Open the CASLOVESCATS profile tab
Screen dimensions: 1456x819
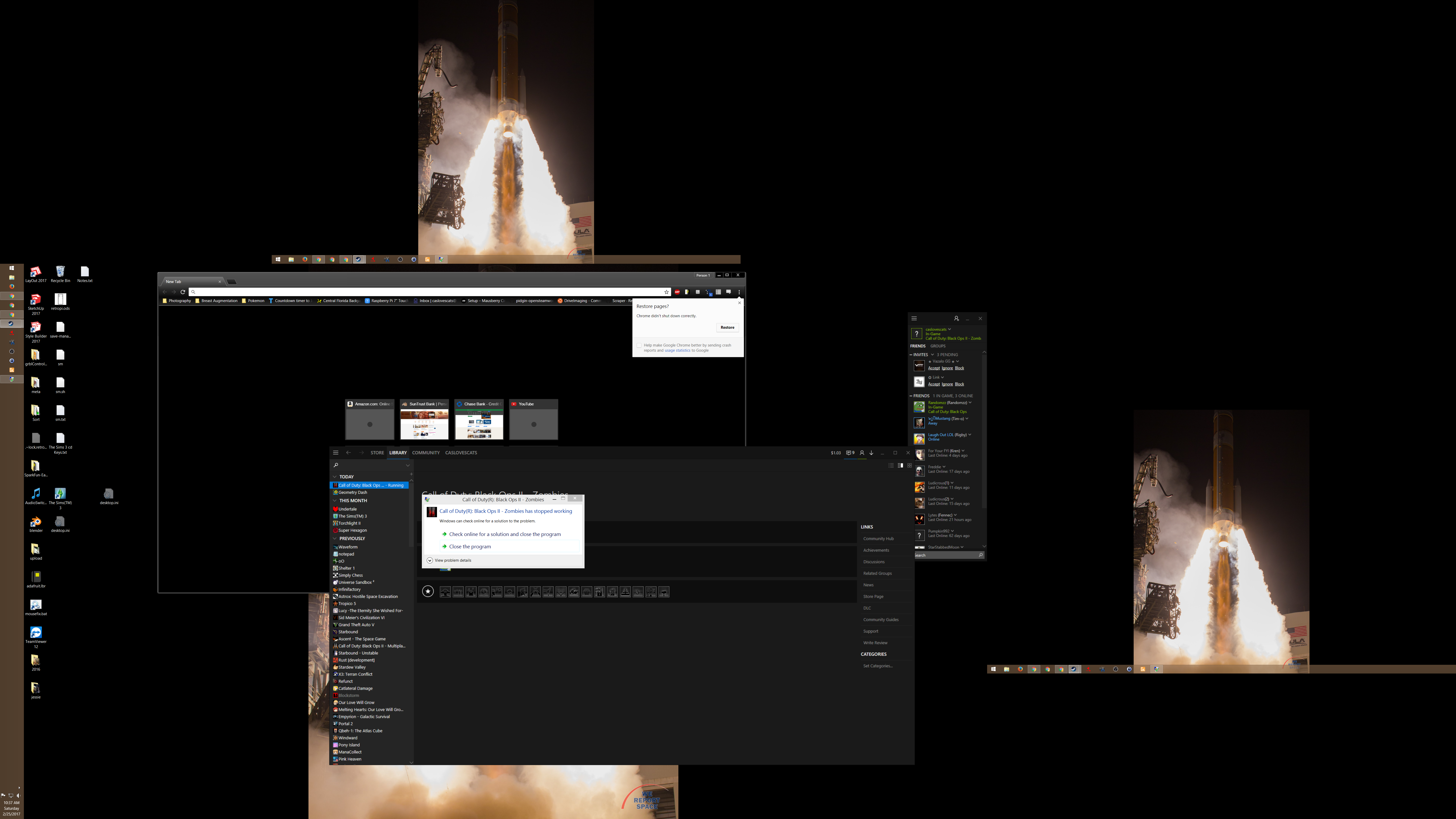pyautogui.click(x=461, y=453)
